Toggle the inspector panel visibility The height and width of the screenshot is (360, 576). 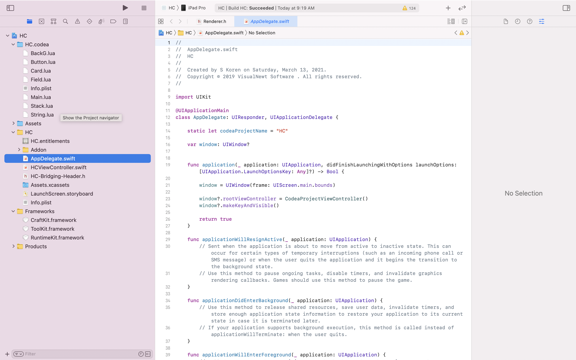(x=566, y=8)
